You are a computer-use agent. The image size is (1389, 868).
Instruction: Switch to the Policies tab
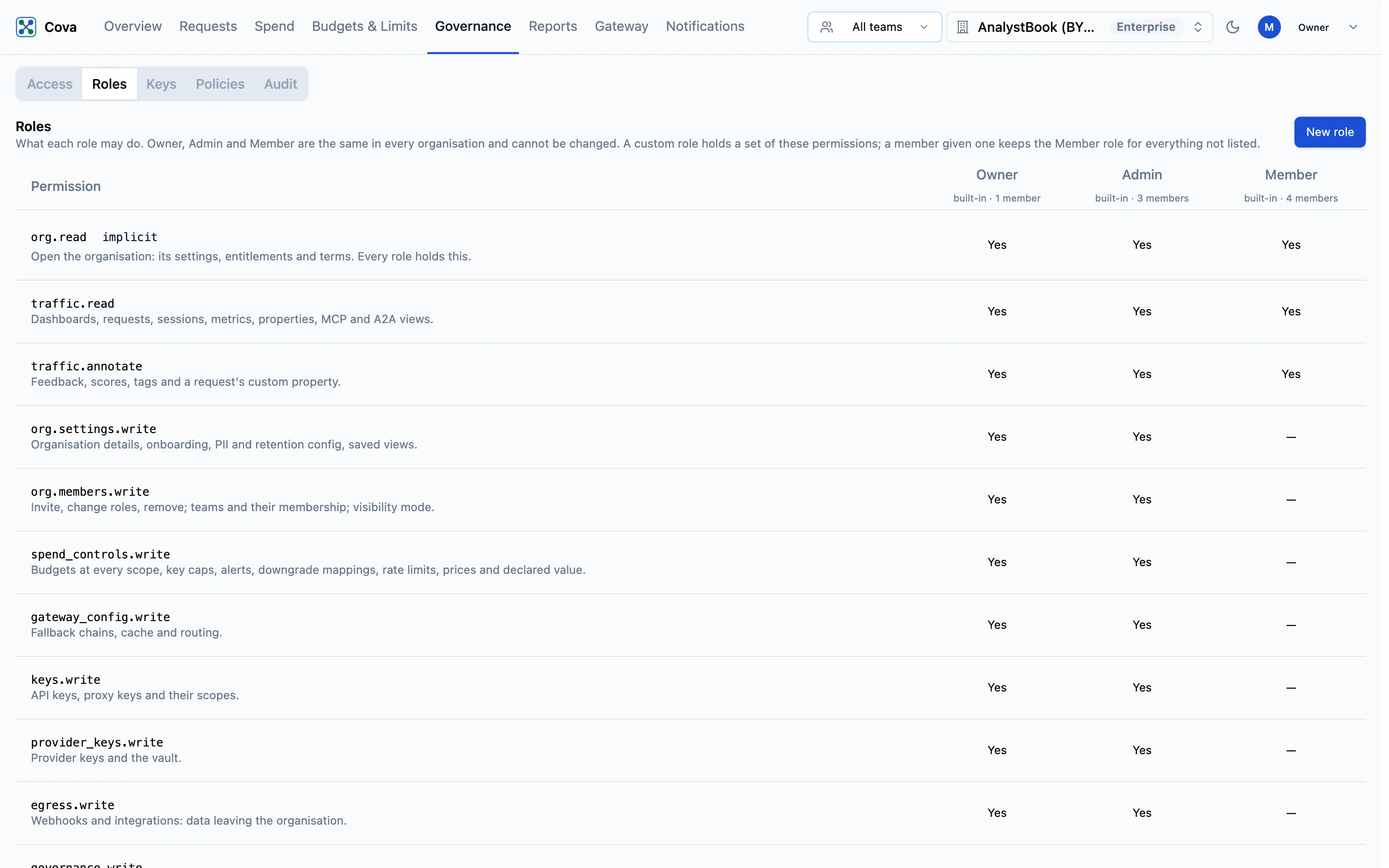pyautogui.click(x=220, y=84)
